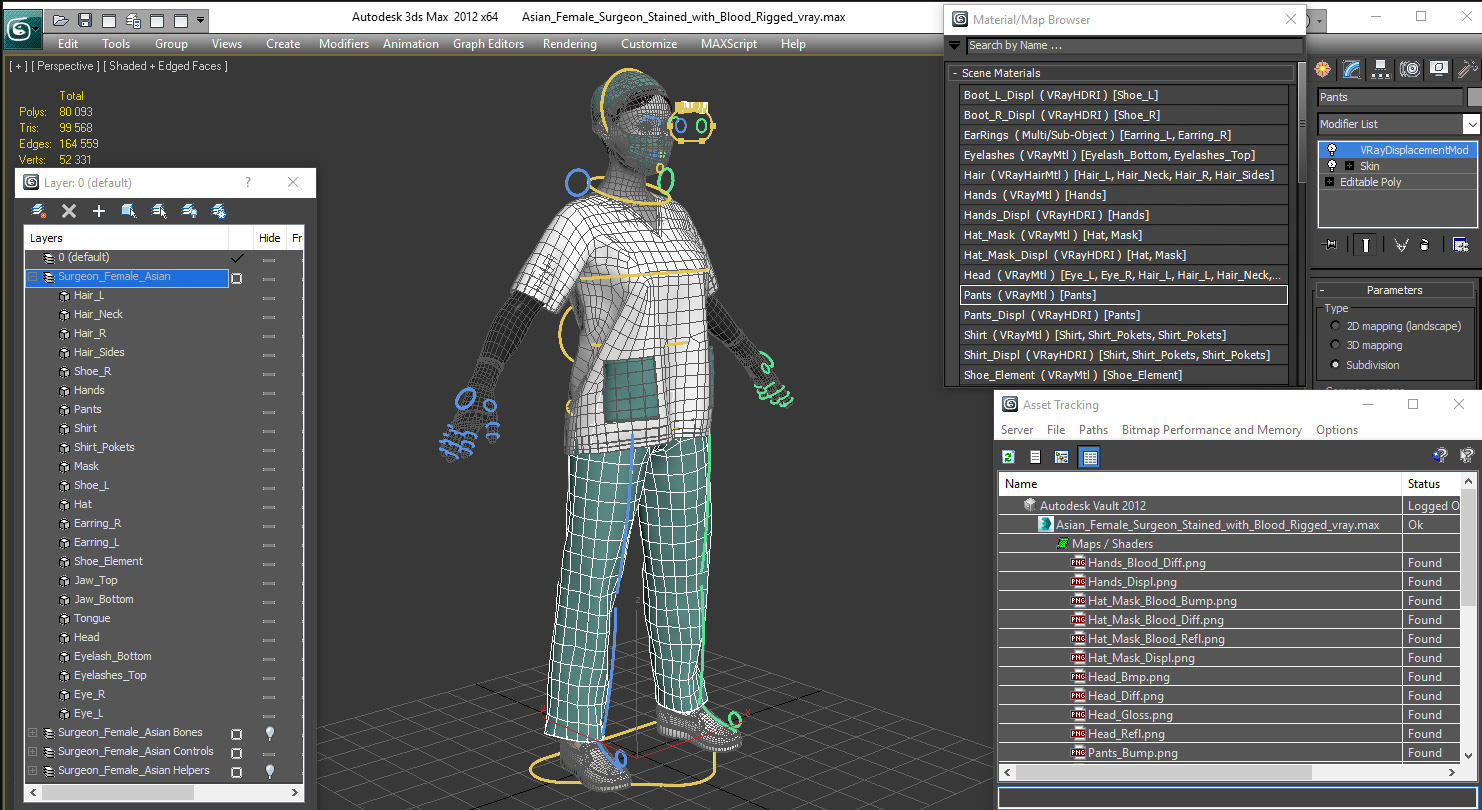This screenshot has width=1482, height=810.
Task: Open Bitmap Performance and Memory menu
Action: point(1211,430)
